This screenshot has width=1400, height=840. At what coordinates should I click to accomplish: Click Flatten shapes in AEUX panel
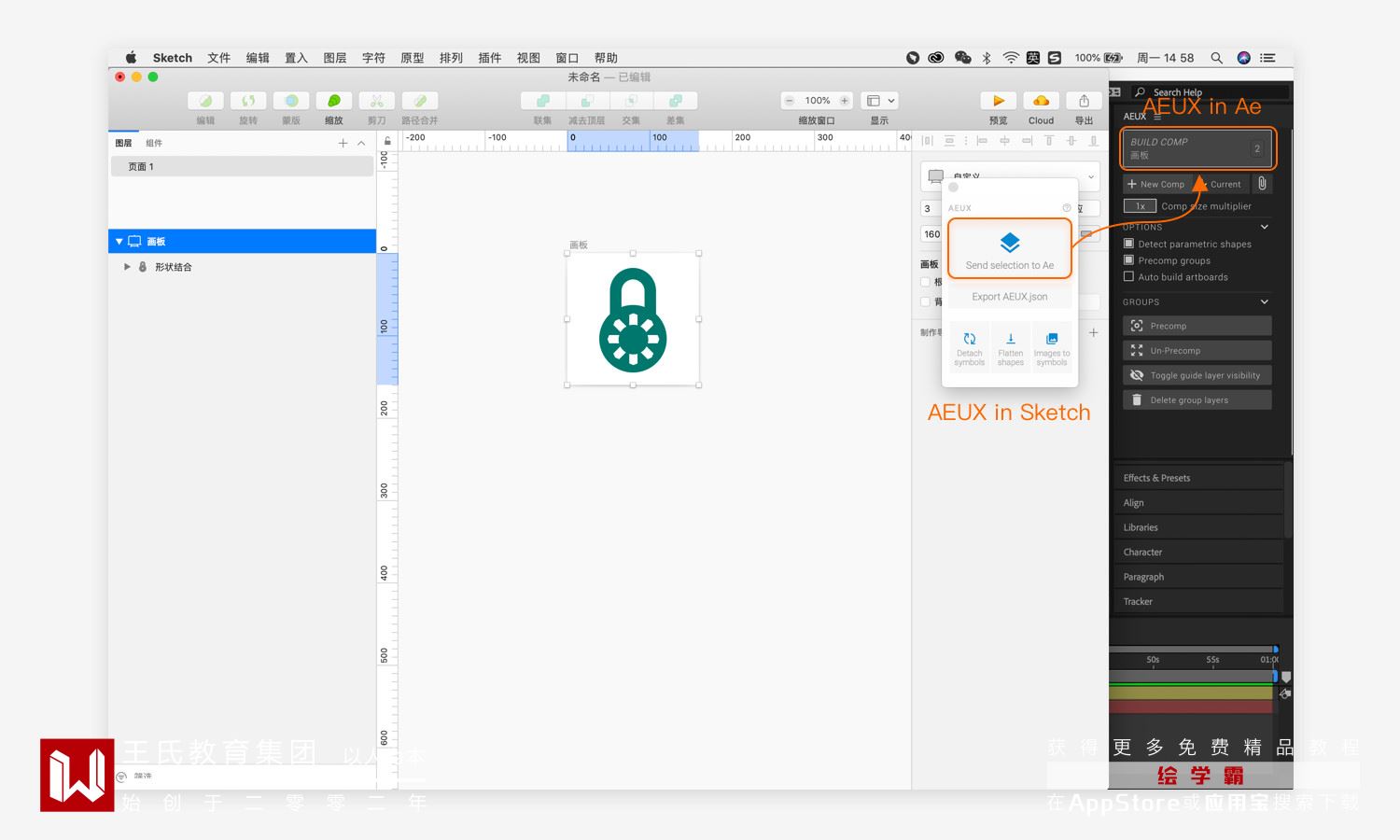[1011, 348]
